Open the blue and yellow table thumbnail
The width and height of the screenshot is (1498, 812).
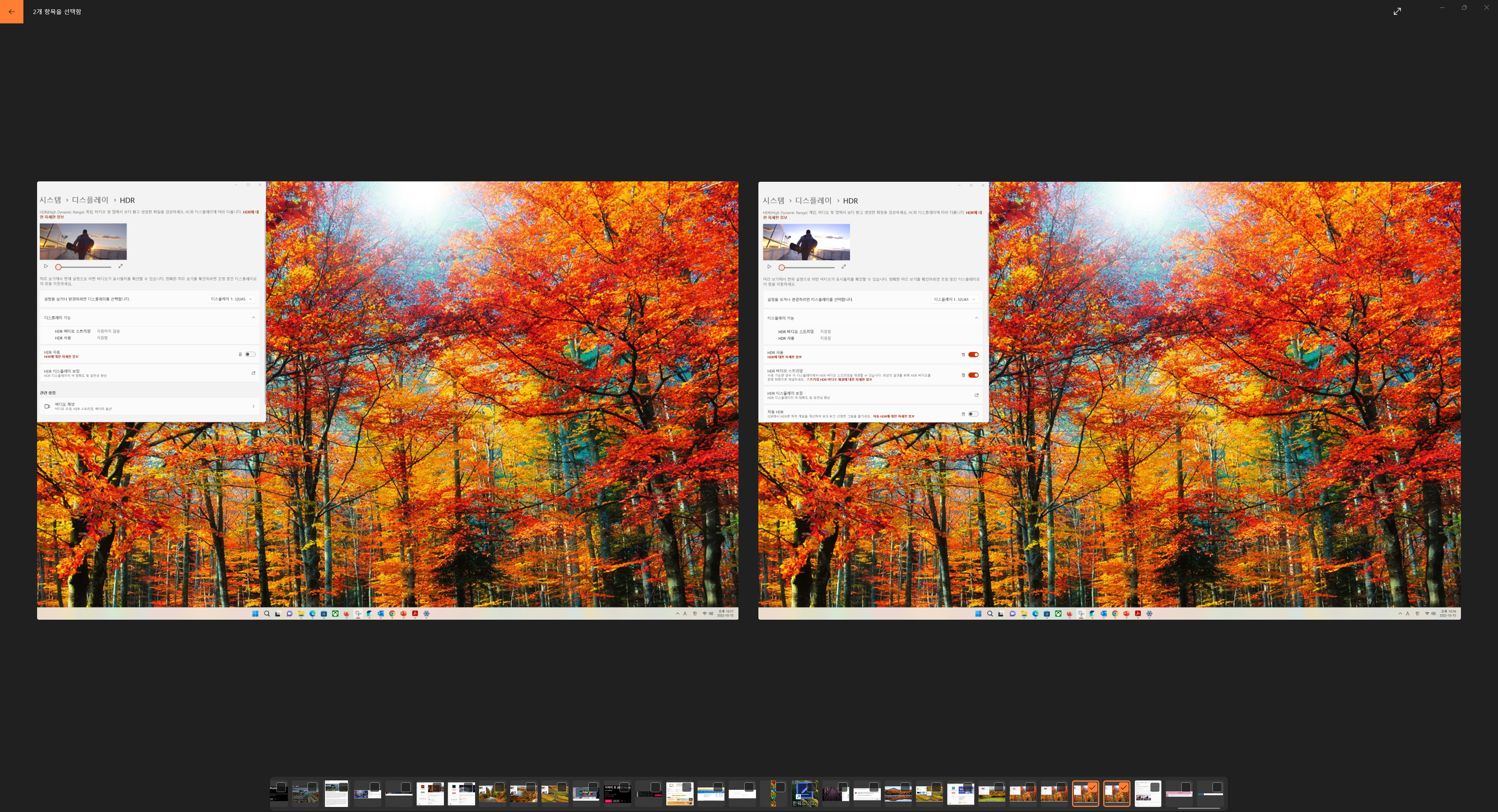(x=711, y=794)
